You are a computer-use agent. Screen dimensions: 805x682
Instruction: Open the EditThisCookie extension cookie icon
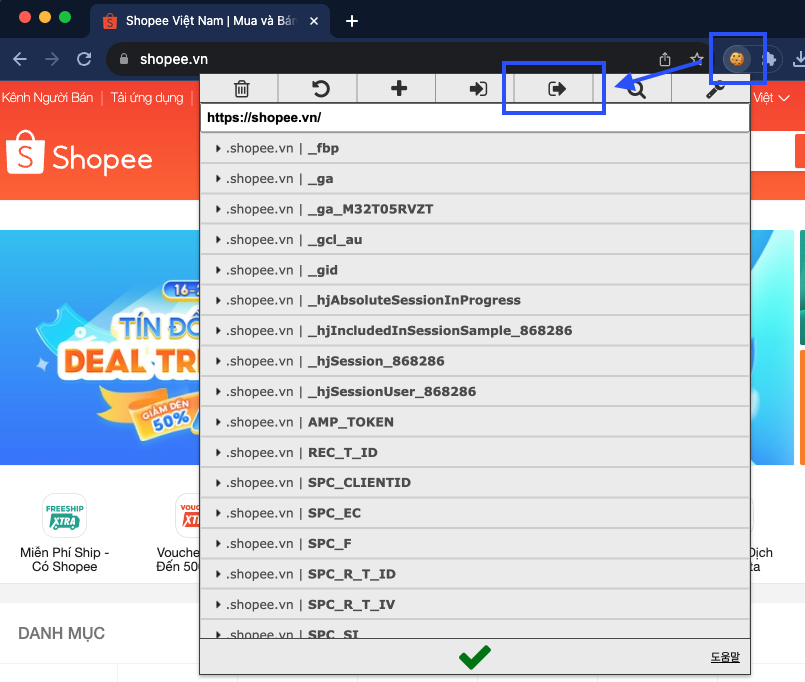(737, 59)
